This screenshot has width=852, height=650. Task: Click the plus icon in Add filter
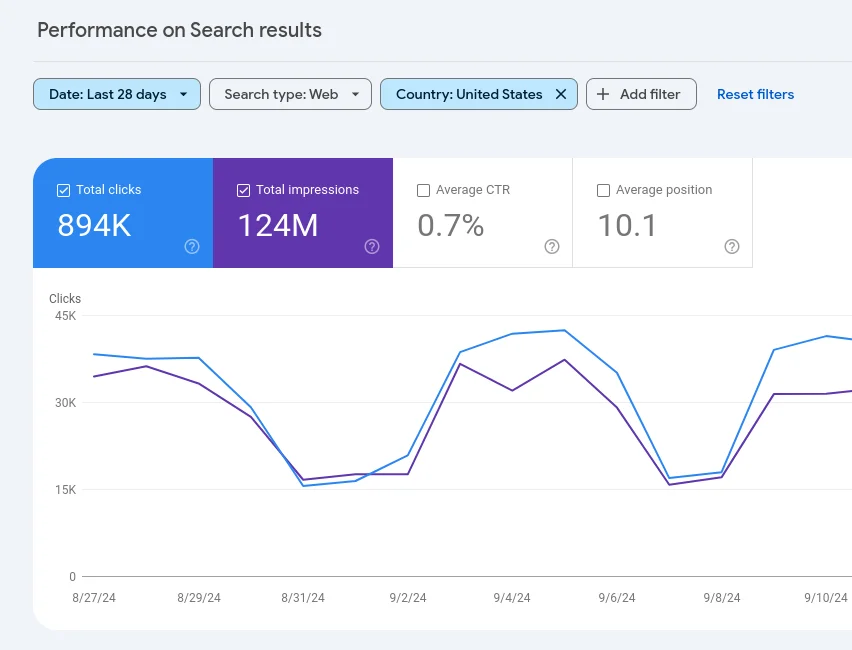click(603, 94)
